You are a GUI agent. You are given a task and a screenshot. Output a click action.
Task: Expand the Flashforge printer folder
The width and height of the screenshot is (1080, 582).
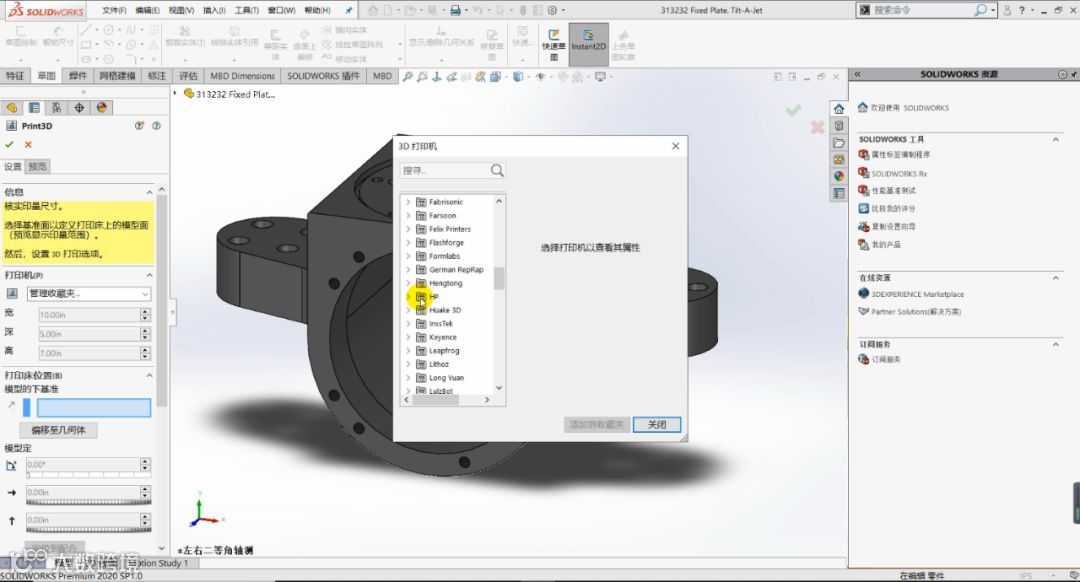click(408, 242)
